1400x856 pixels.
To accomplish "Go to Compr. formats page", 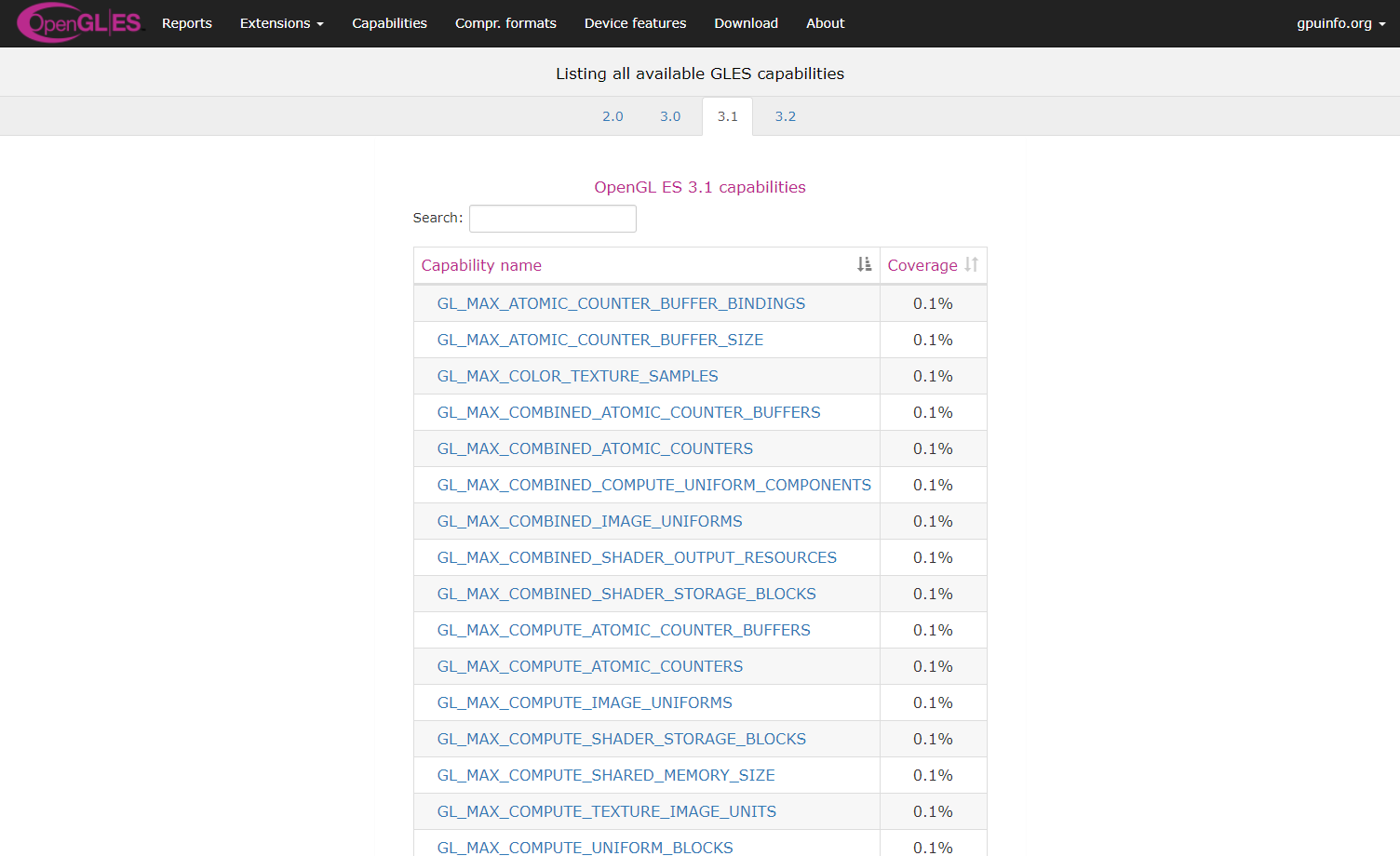I will 505,23.
